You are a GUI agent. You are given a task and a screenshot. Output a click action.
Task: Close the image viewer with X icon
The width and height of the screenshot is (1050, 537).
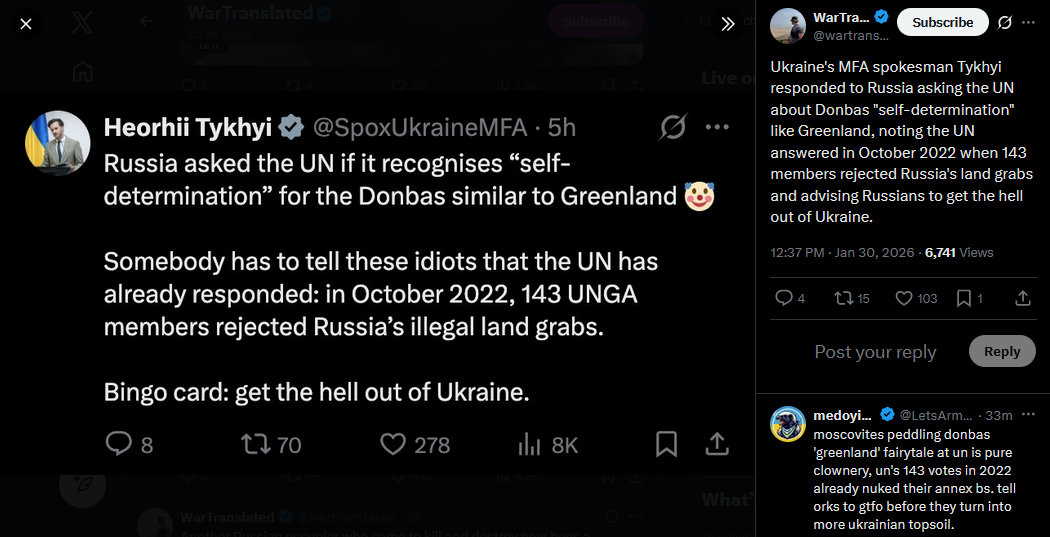pyautogui.click(x=25, y=24)
